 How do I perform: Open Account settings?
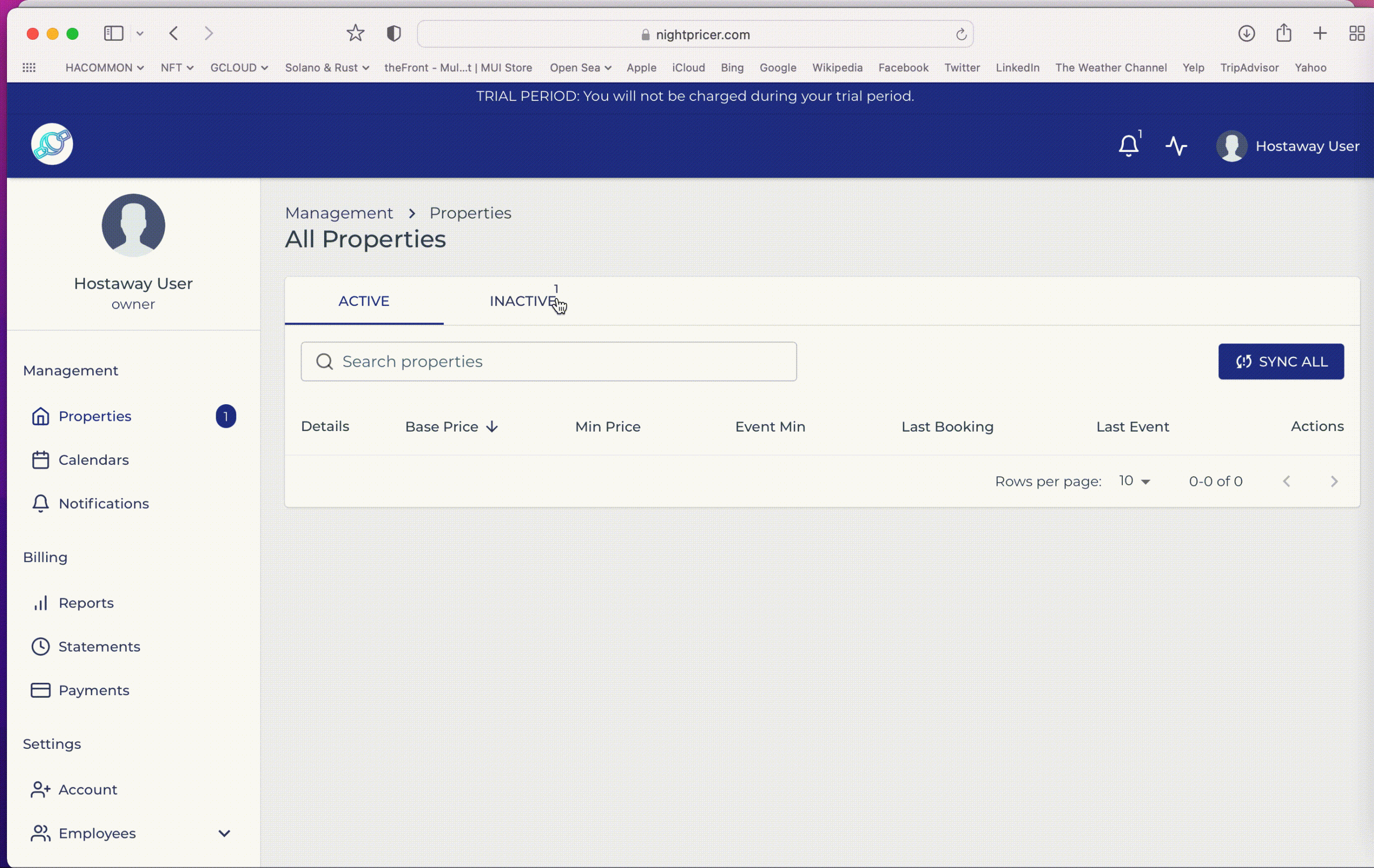(87, 790)
